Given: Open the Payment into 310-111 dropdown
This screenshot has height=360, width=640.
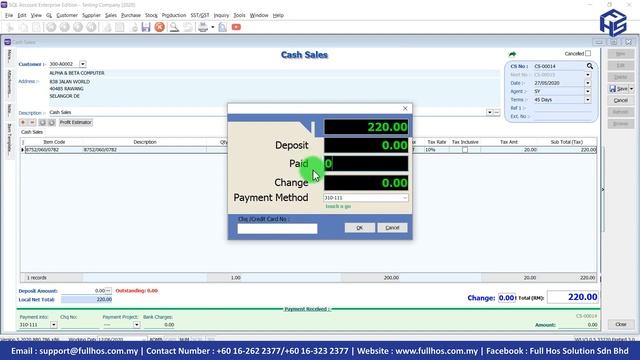Looking at the screenshot, I should [53, 325].
